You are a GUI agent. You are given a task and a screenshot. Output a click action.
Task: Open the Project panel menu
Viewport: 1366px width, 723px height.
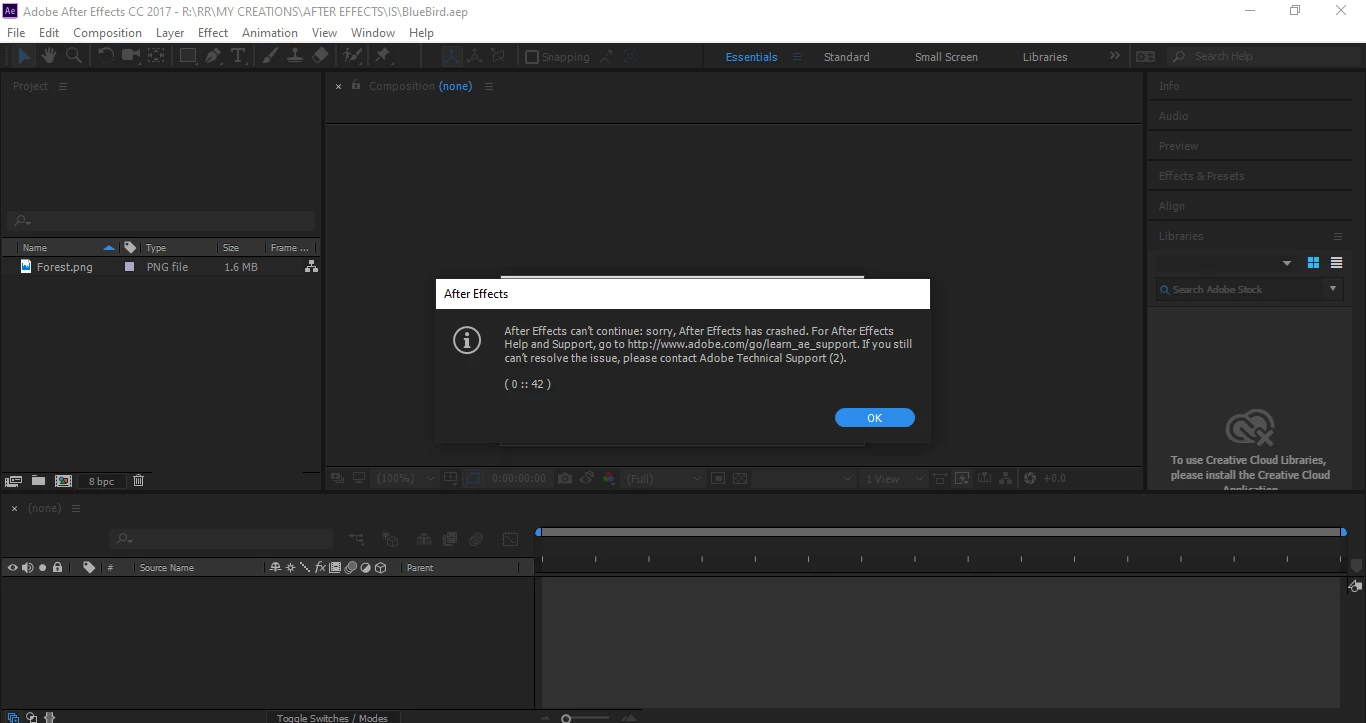63,86
